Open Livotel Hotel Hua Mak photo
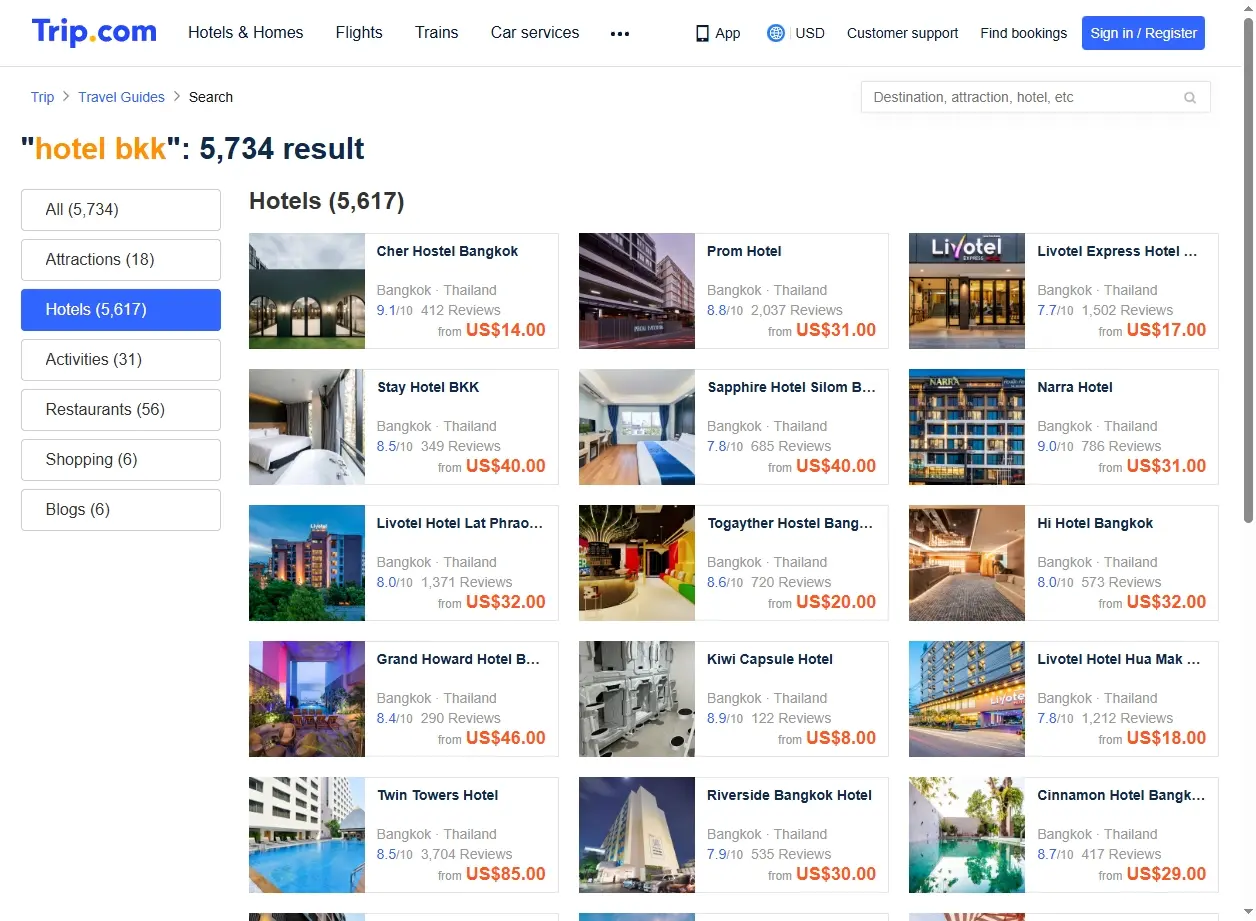This screenshot has width=1256, height=921. tap(967, 699)
